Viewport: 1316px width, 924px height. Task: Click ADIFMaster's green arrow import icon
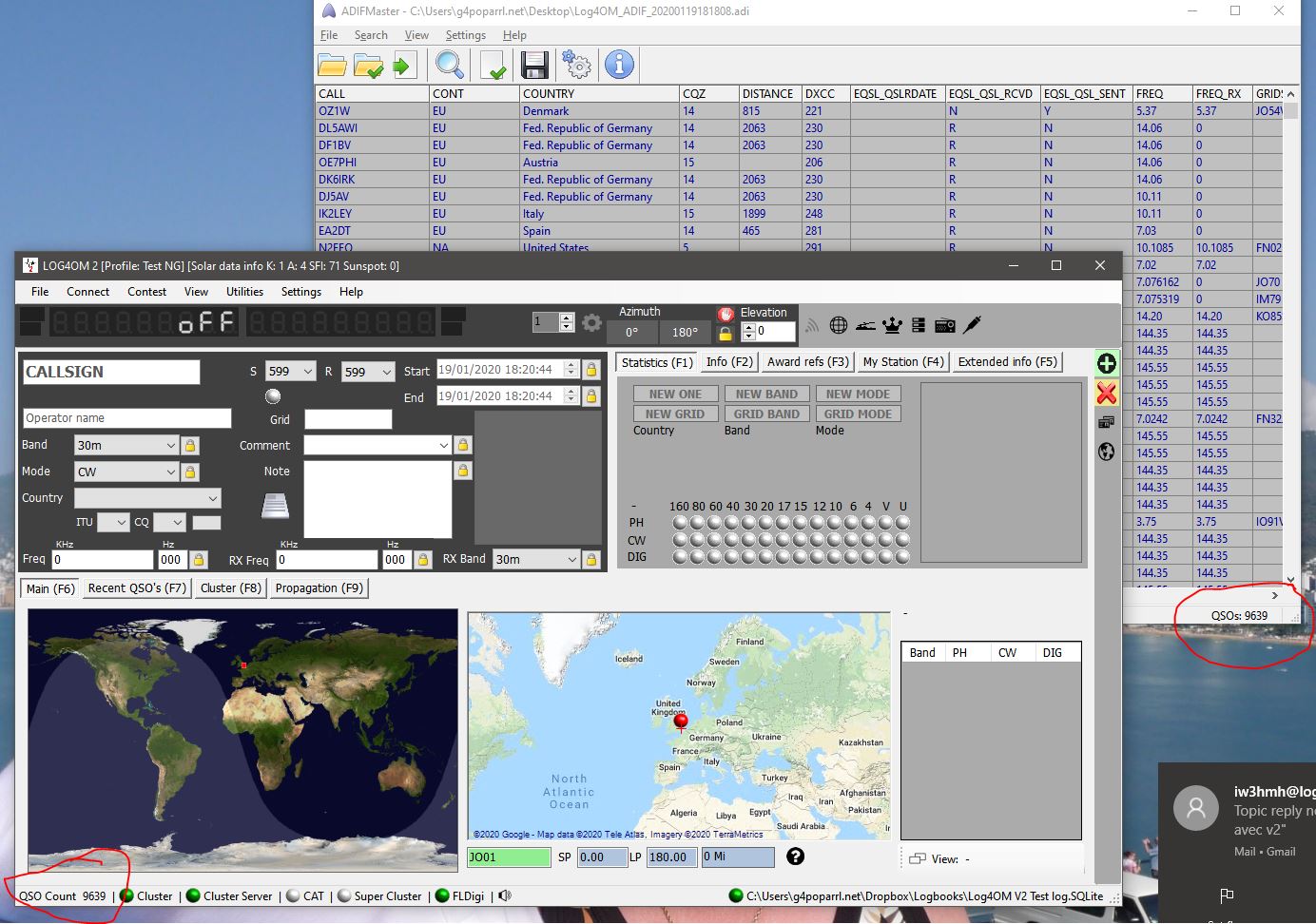pyautogui.click(x=403, y=65)
